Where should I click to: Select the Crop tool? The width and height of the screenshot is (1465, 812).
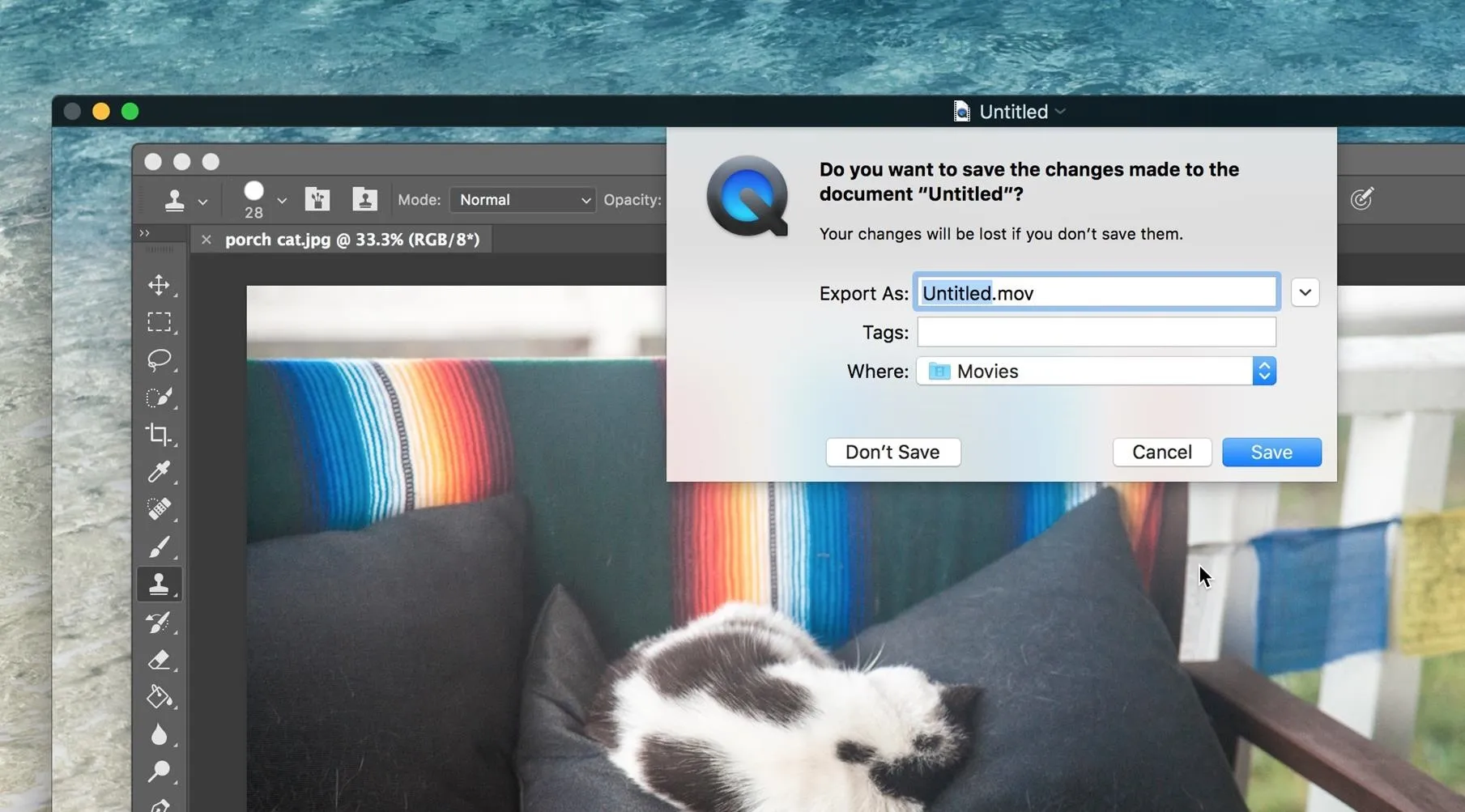[x=159, y=435]
